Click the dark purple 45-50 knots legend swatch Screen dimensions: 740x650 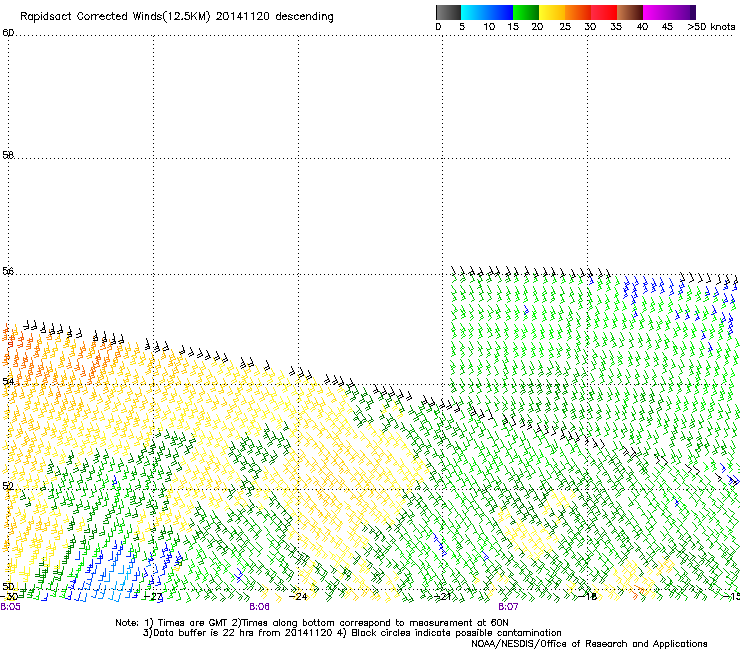tap(682, 12)
